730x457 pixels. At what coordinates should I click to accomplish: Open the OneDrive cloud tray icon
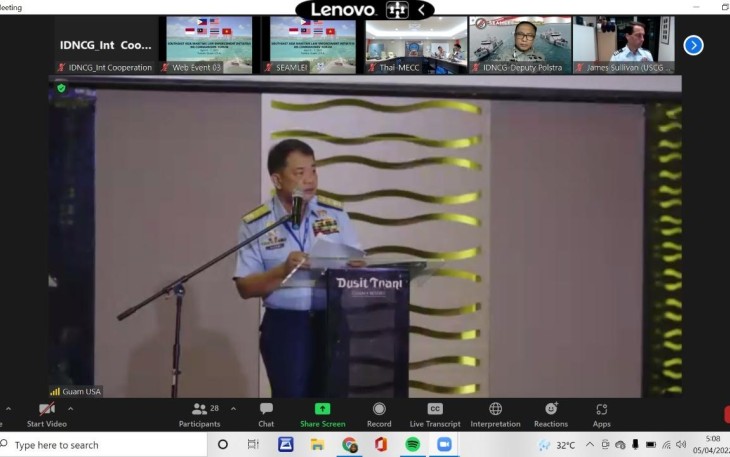[x=620, y=445]
